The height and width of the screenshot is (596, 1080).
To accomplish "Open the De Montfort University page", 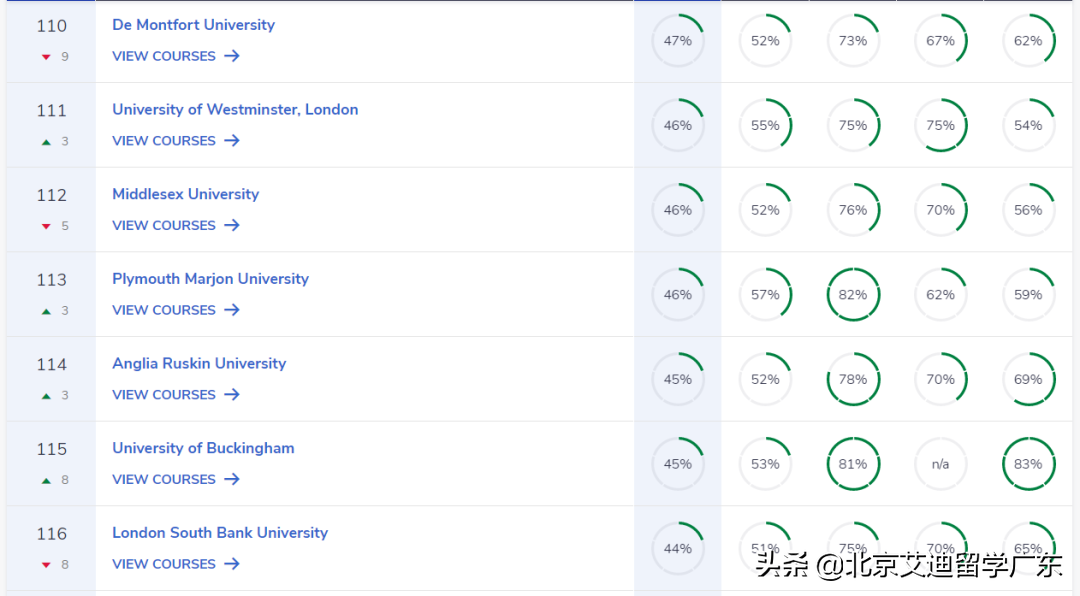I will 193,24.
